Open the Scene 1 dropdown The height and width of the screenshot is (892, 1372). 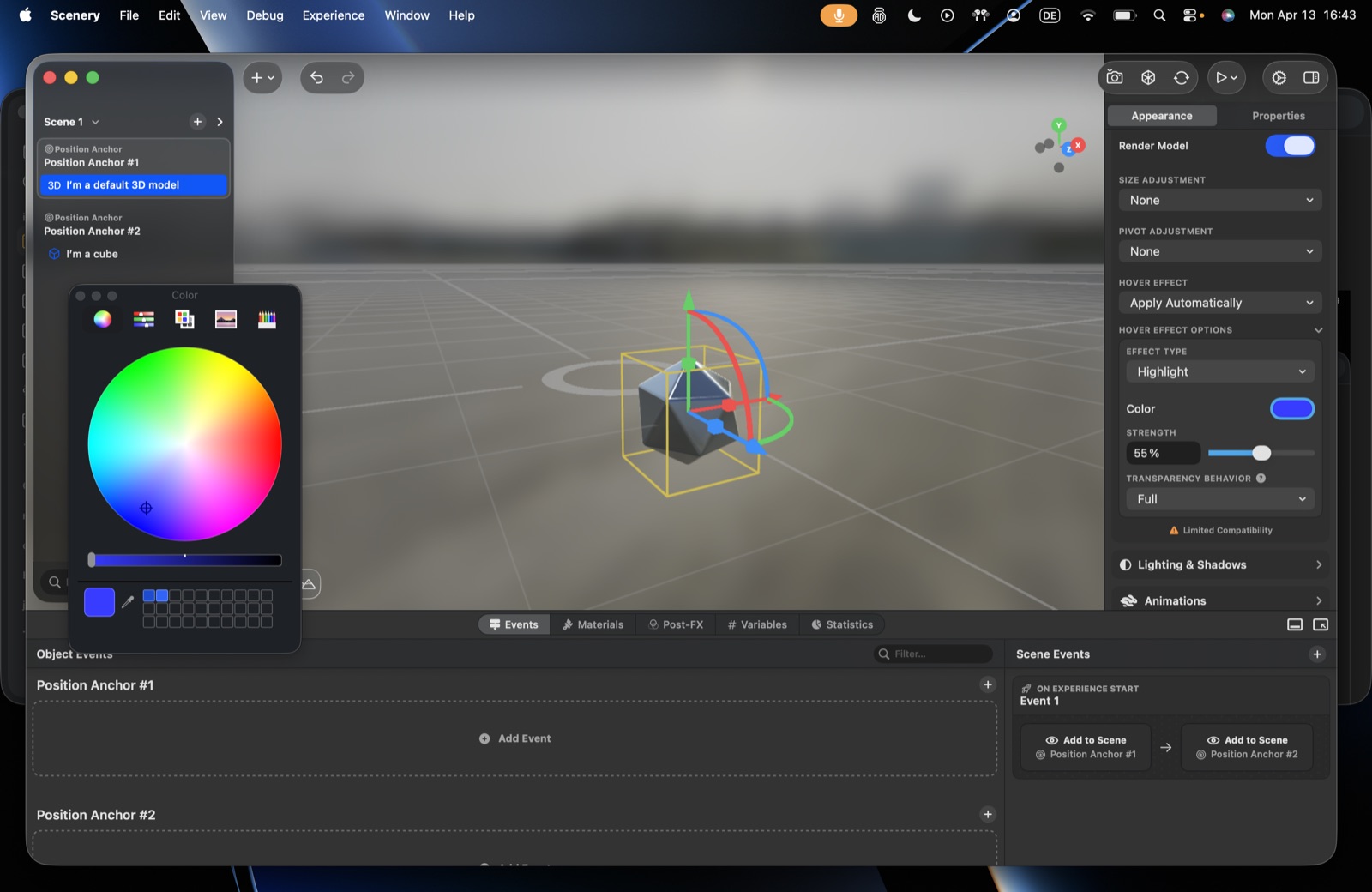coord(72,122)
